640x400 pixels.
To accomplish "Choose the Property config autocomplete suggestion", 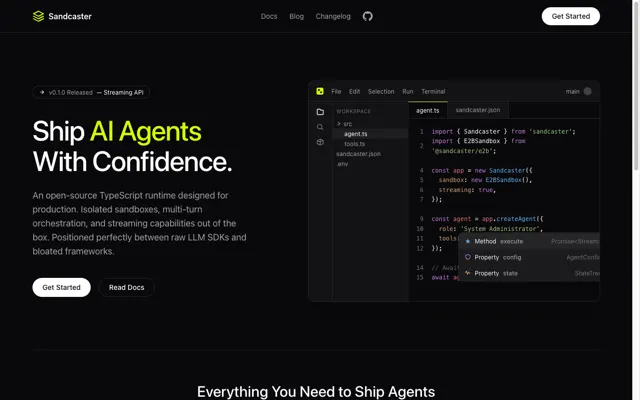I will 530,257.
